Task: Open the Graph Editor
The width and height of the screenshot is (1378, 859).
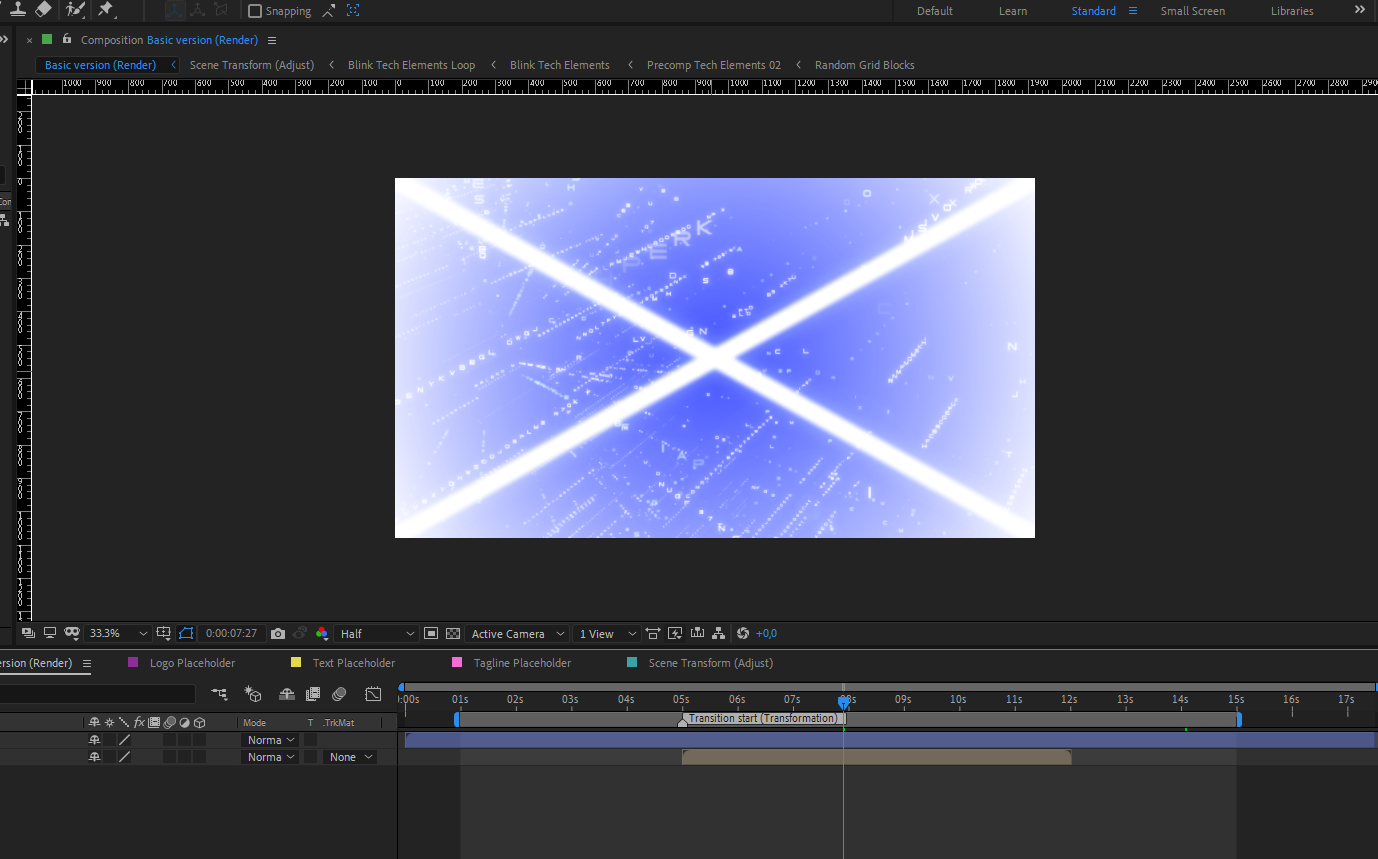Action: click(373, 693)
